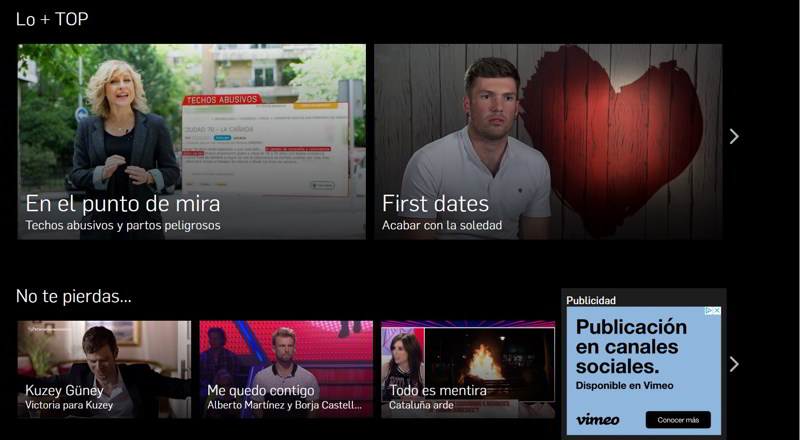This screenshot has height=440, width=800.
Task: Open the First dates thumbnail
Action: pyautogui.click(x=548, y=120)
